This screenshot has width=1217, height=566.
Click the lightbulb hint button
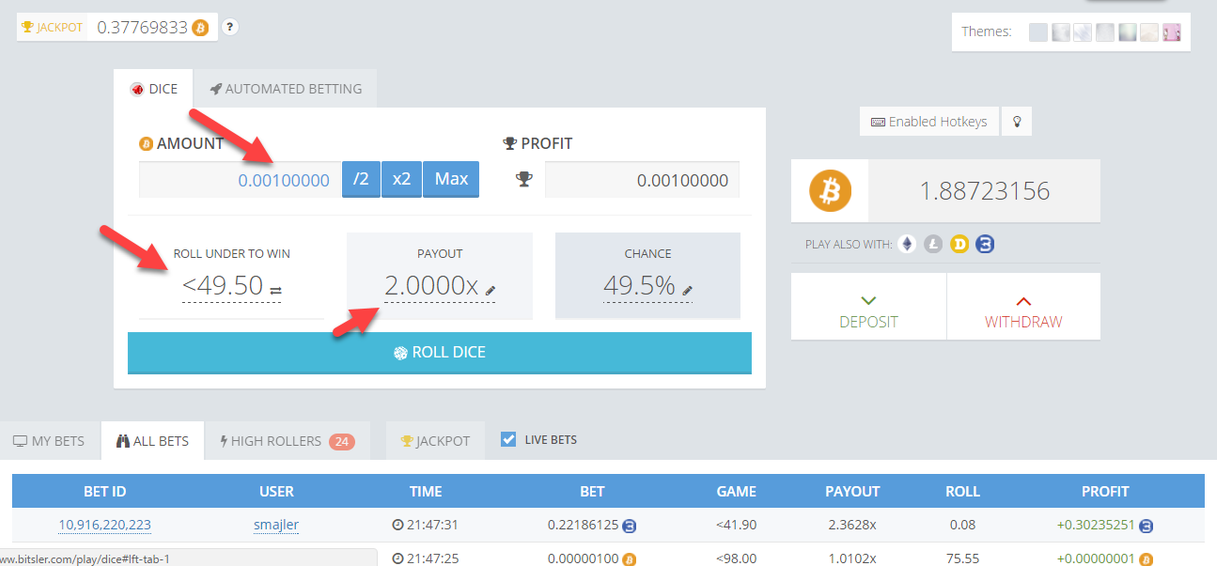(1017, 121)
